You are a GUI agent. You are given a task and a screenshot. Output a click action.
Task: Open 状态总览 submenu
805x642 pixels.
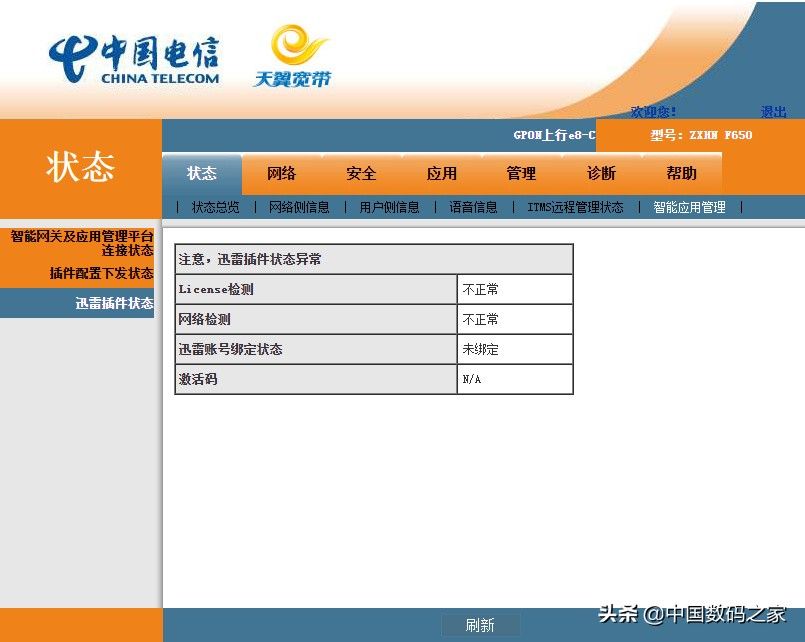tap(215, 207)
